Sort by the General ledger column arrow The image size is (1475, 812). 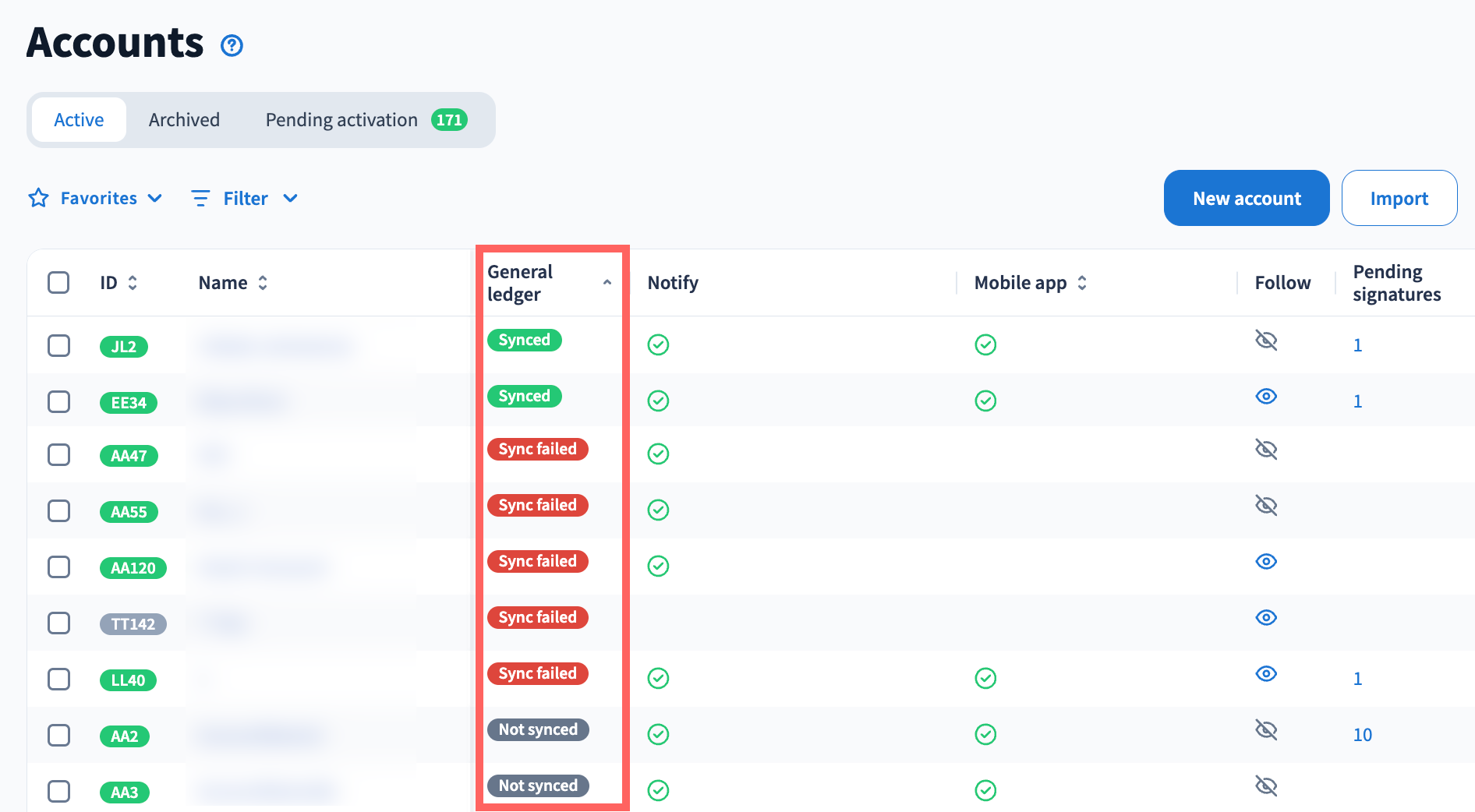607,283
